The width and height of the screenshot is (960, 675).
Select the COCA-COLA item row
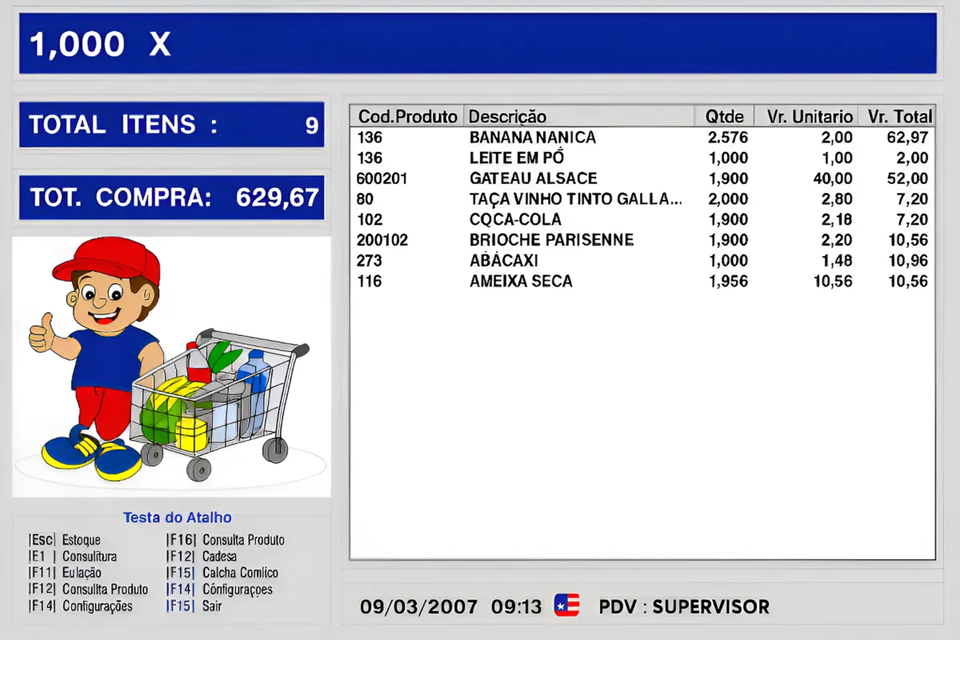(x=642, y=219)
